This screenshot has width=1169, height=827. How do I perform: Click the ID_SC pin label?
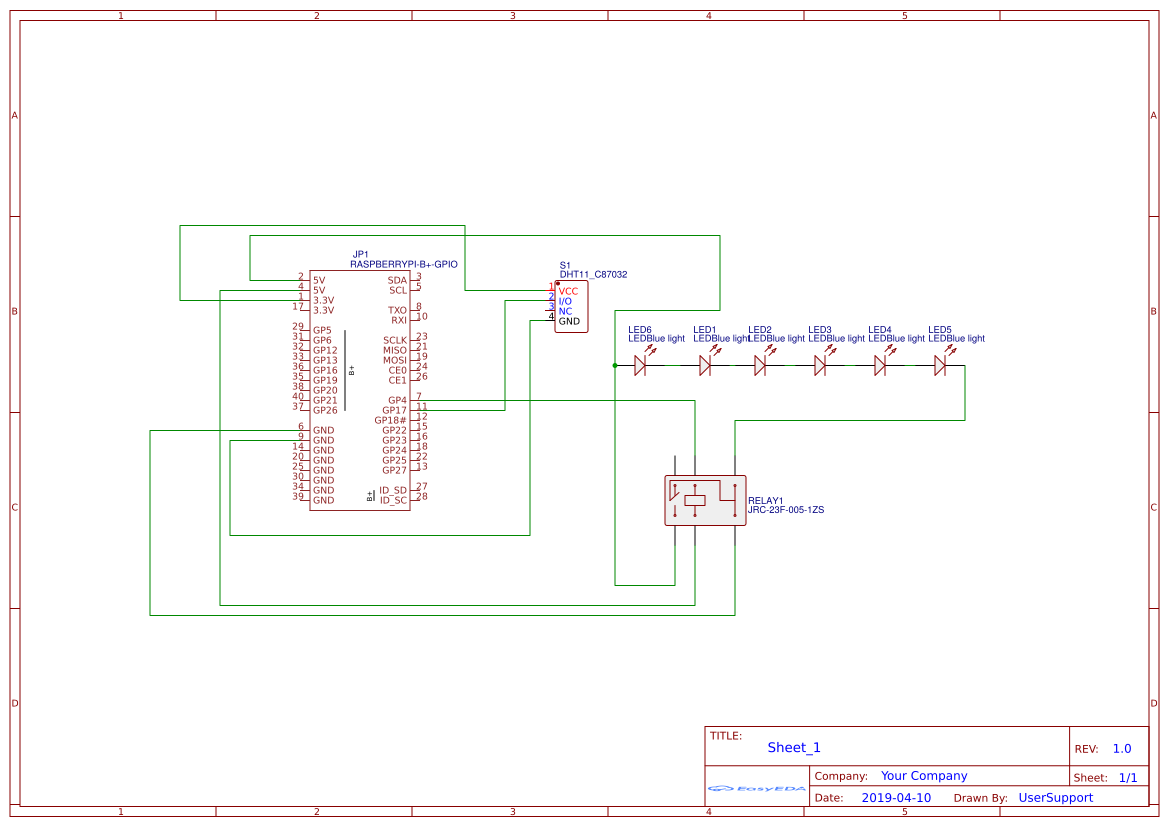(394, 500)
